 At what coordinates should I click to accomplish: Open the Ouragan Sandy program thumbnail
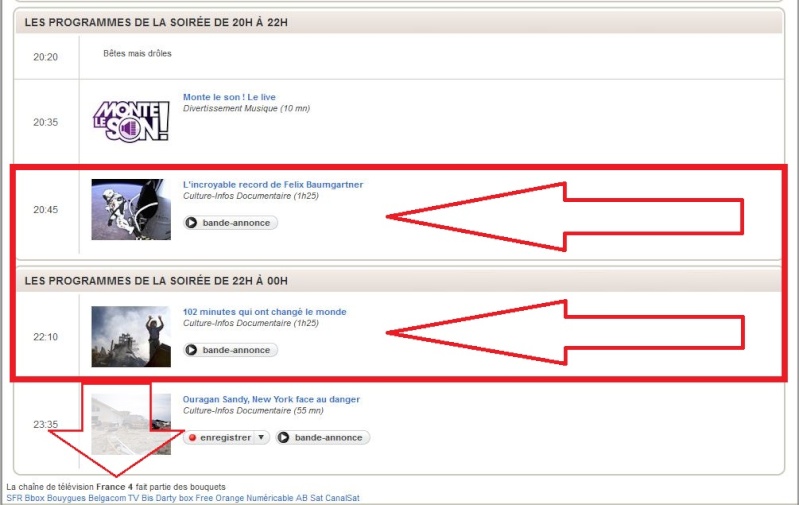[131, 424]
